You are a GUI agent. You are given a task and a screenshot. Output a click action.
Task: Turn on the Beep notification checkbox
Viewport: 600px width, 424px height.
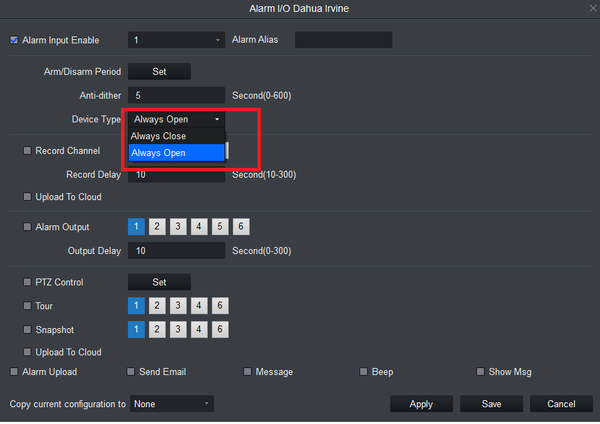point(363,372)
